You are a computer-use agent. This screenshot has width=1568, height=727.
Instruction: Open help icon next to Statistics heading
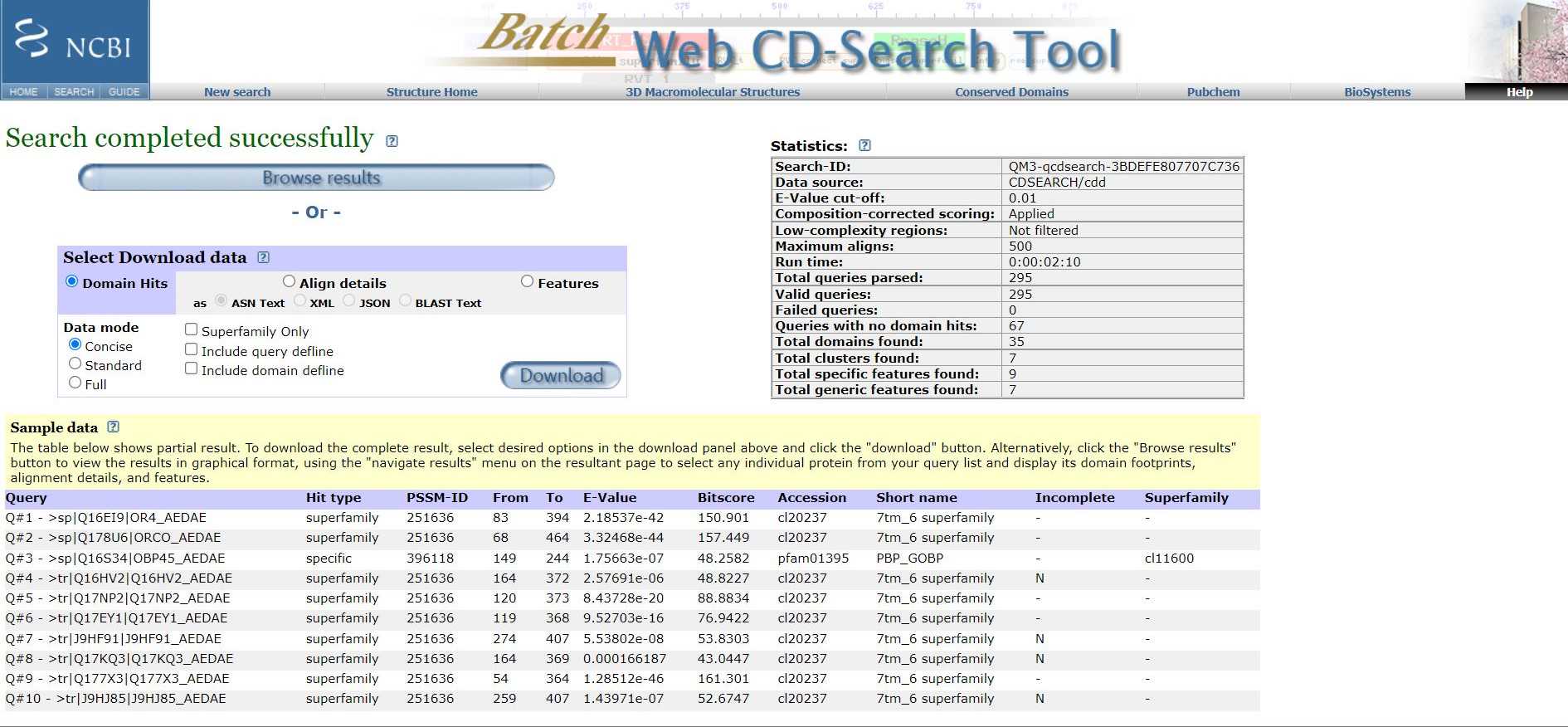coord(864,145)
